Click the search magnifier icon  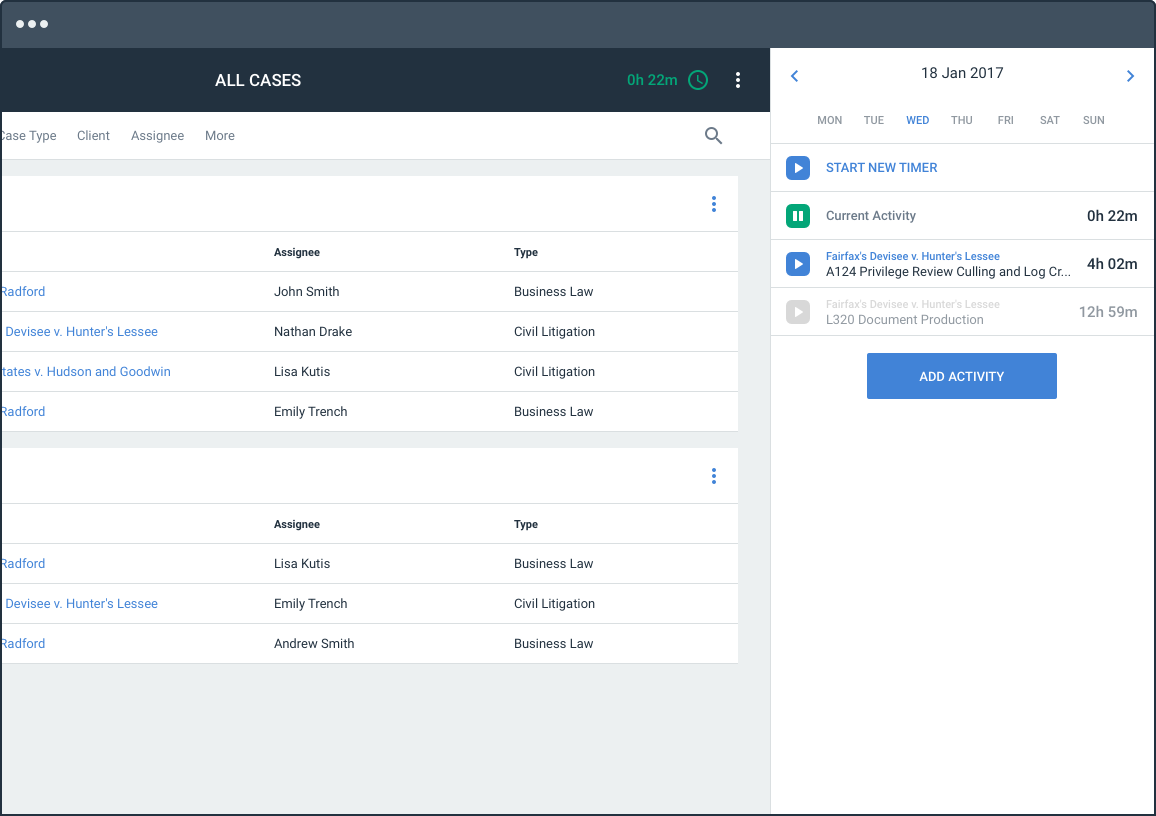coord(713,136)
